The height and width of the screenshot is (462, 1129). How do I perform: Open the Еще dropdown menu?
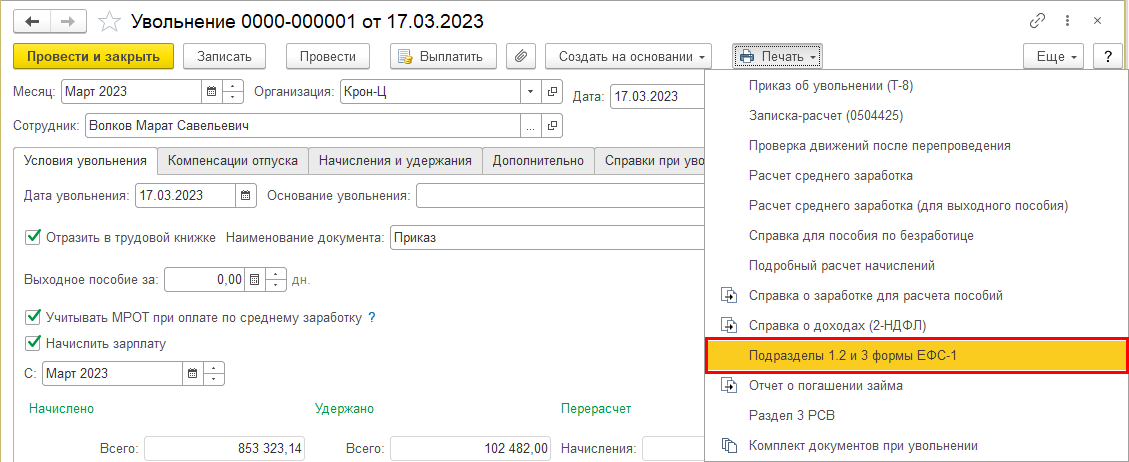1053,56
